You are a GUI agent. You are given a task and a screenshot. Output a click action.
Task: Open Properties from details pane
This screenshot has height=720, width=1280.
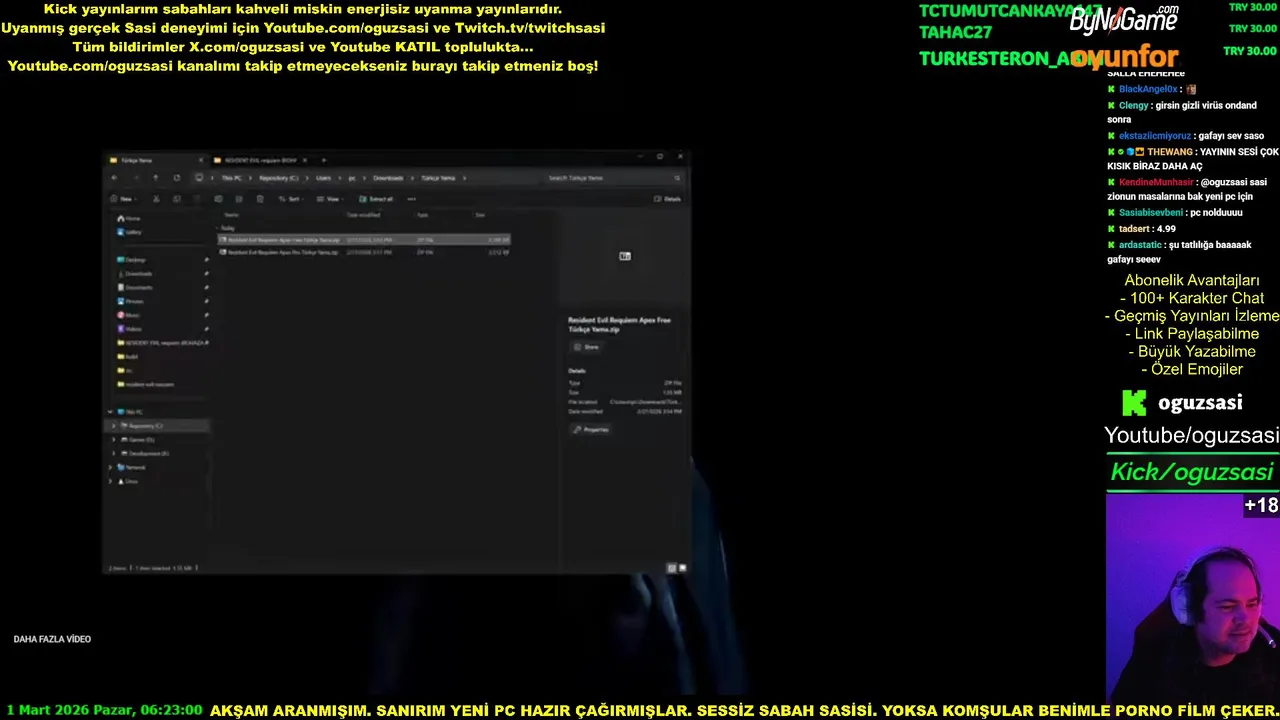pos(590,429)
